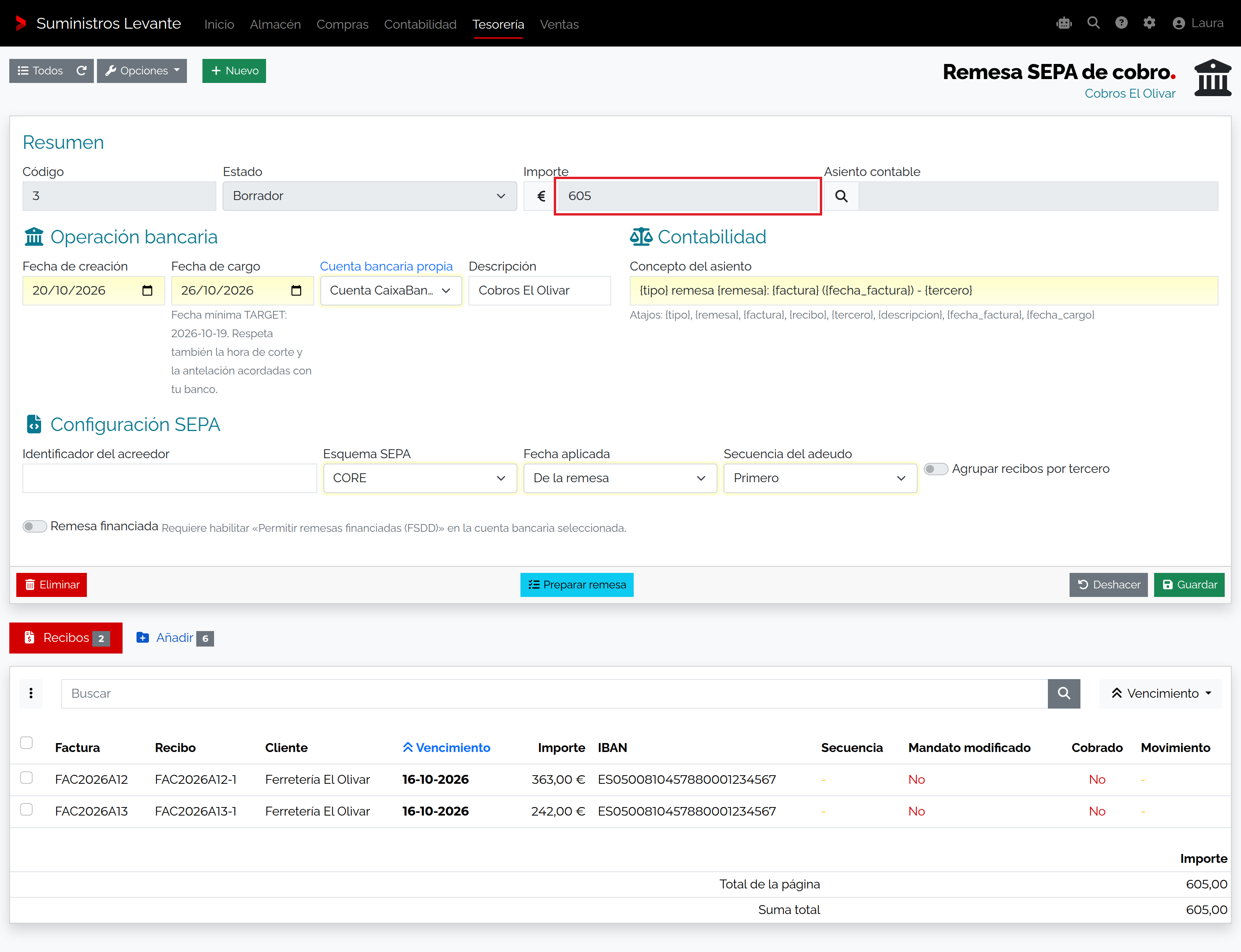This screenshot has width=1241, height=952.
Task: Go to Inicio in the top menu
Action: pos(219,24)
